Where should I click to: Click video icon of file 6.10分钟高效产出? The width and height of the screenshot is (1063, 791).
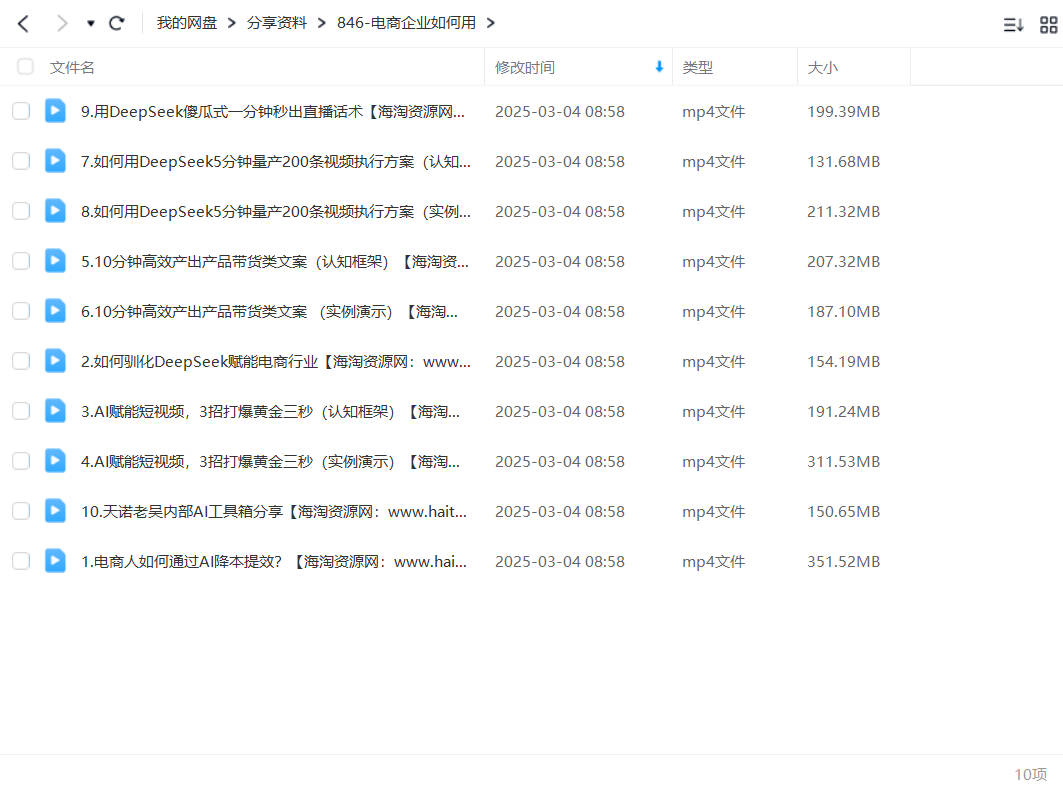[56, 310]
